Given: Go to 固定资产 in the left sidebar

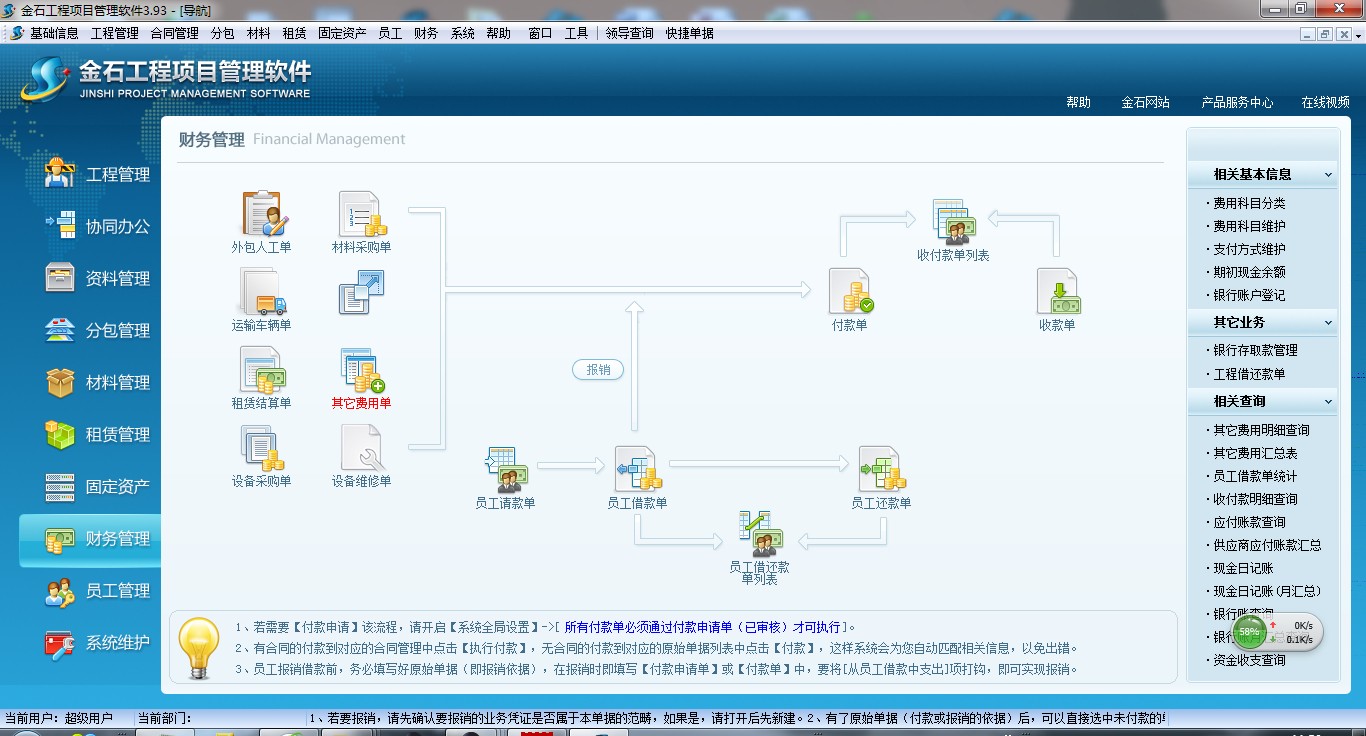Looking at the screenshot, I should tap(98, 486).
